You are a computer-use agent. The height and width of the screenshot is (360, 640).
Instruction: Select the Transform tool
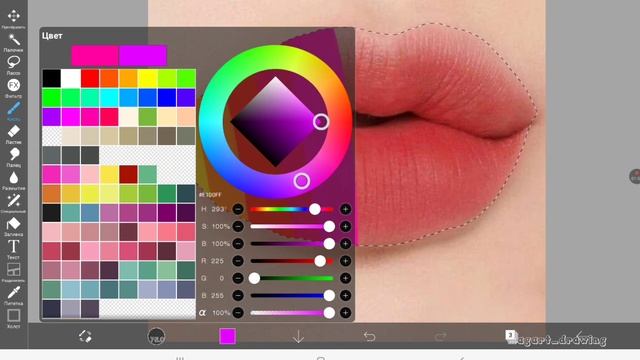click(13, 16)
